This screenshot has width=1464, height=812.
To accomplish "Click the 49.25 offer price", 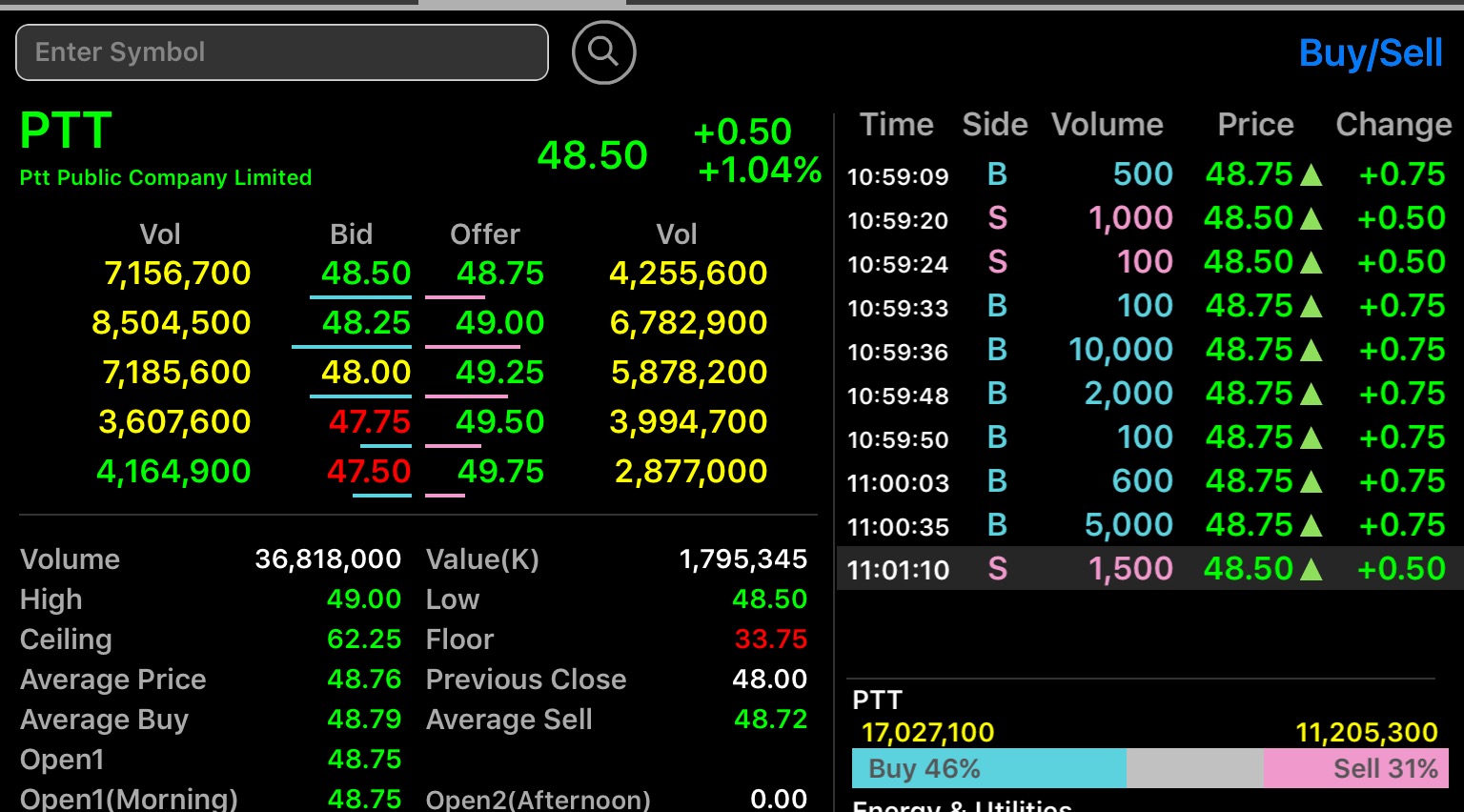I will click(499, 373).
